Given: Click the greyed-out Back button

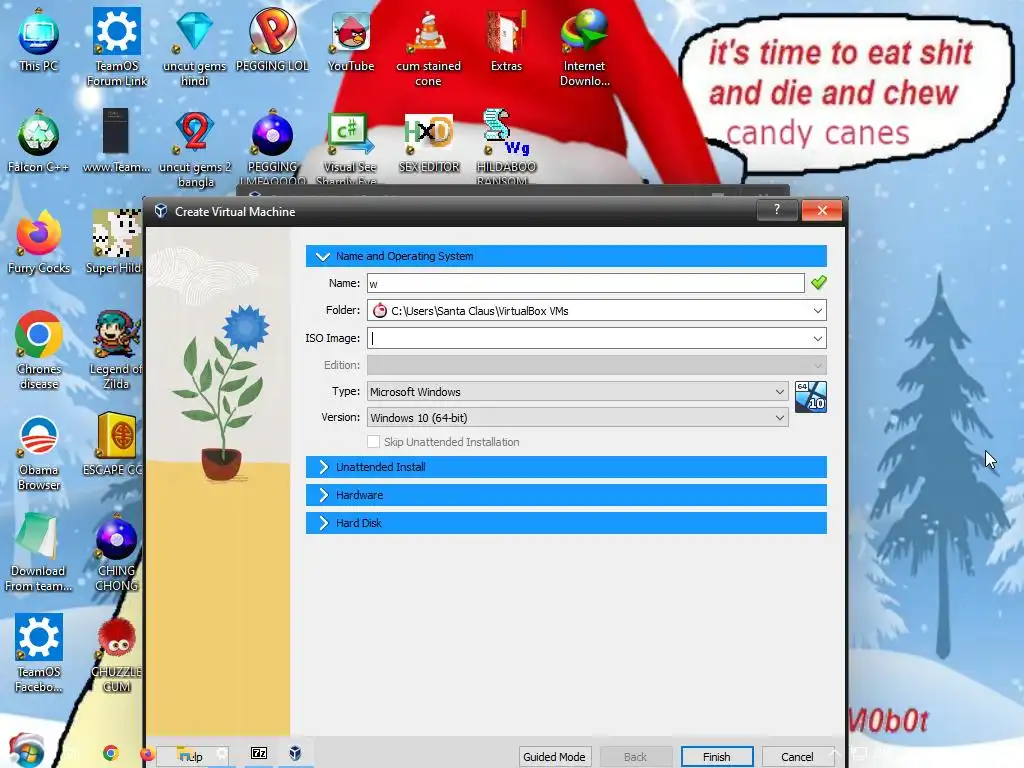Looking at the screenshot, I should pos(635,757).
